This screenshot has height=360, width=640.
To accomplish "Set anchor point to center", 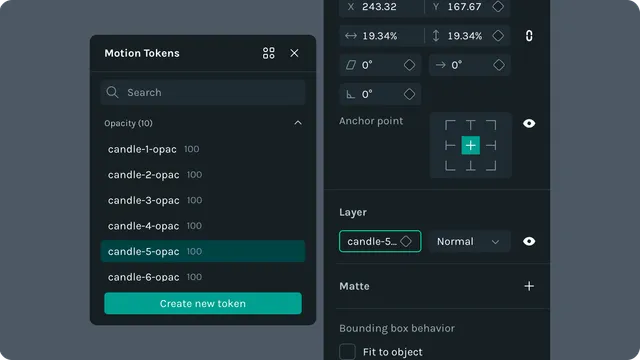I will coord(471,145).
